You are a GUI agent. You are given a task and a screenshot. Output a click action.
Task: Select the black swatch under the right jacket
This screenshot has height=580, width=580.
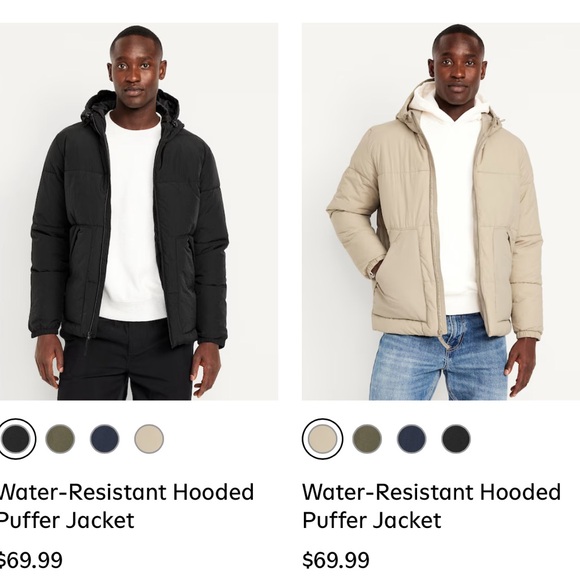456,439
